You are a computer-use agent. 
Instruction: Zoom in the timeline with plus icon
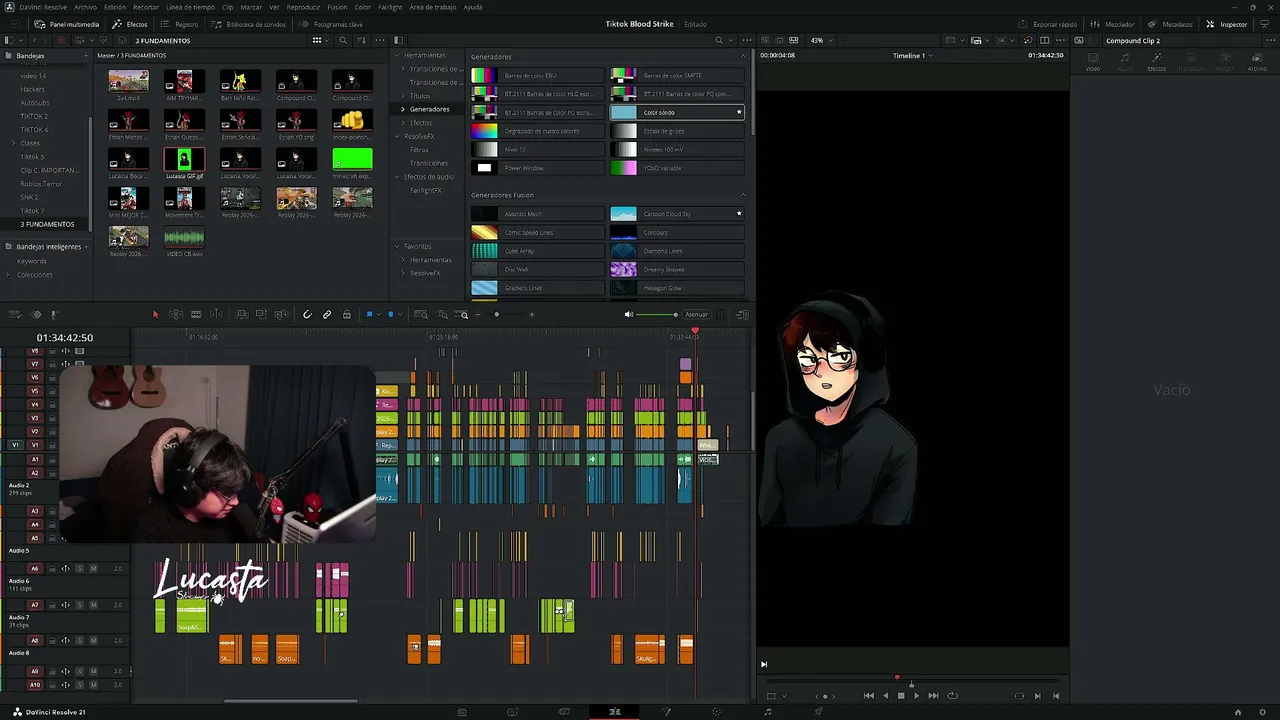pyautogui.click(x=531, y=315)
